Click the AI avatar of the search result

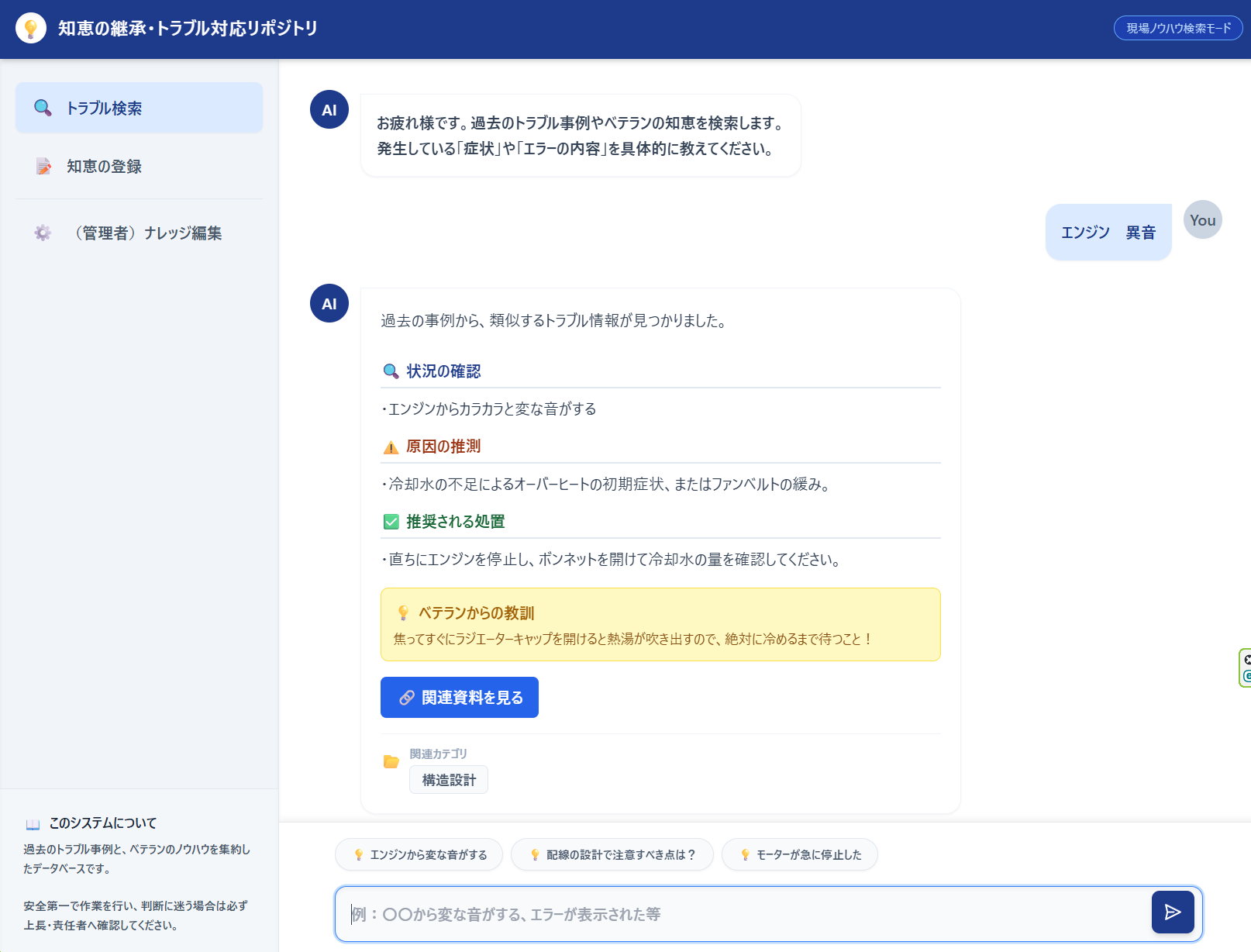coord(329,303)
